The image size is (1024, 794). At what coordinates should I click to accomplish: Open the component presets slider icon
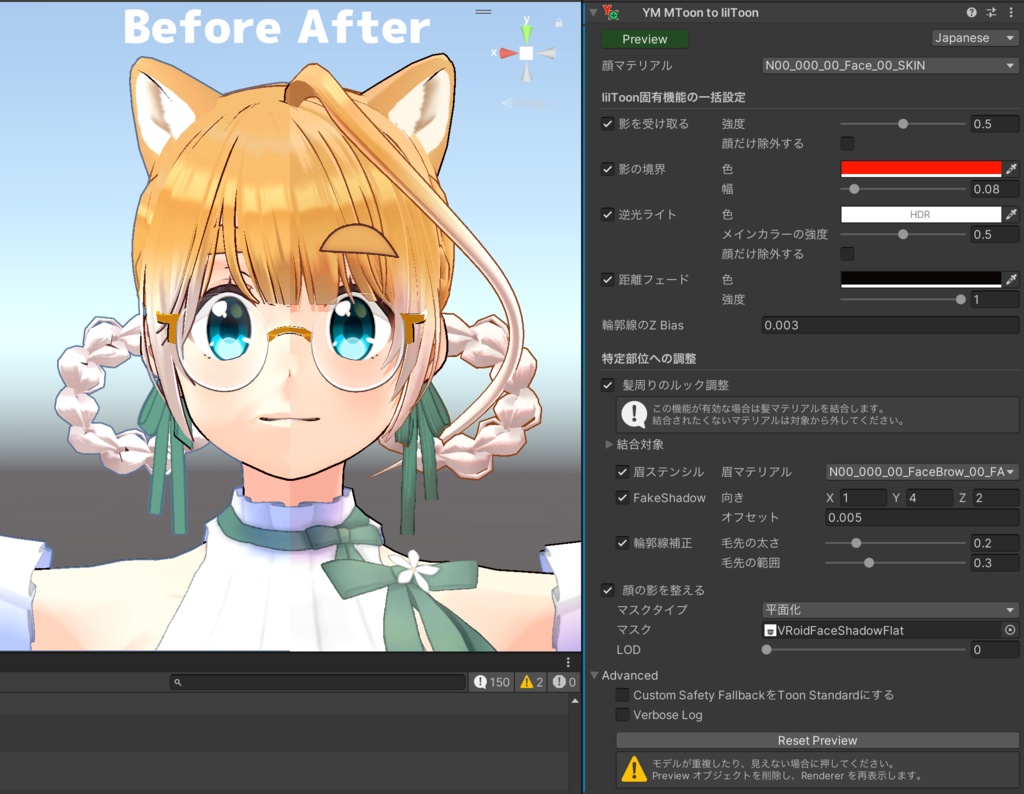point(991,12)
